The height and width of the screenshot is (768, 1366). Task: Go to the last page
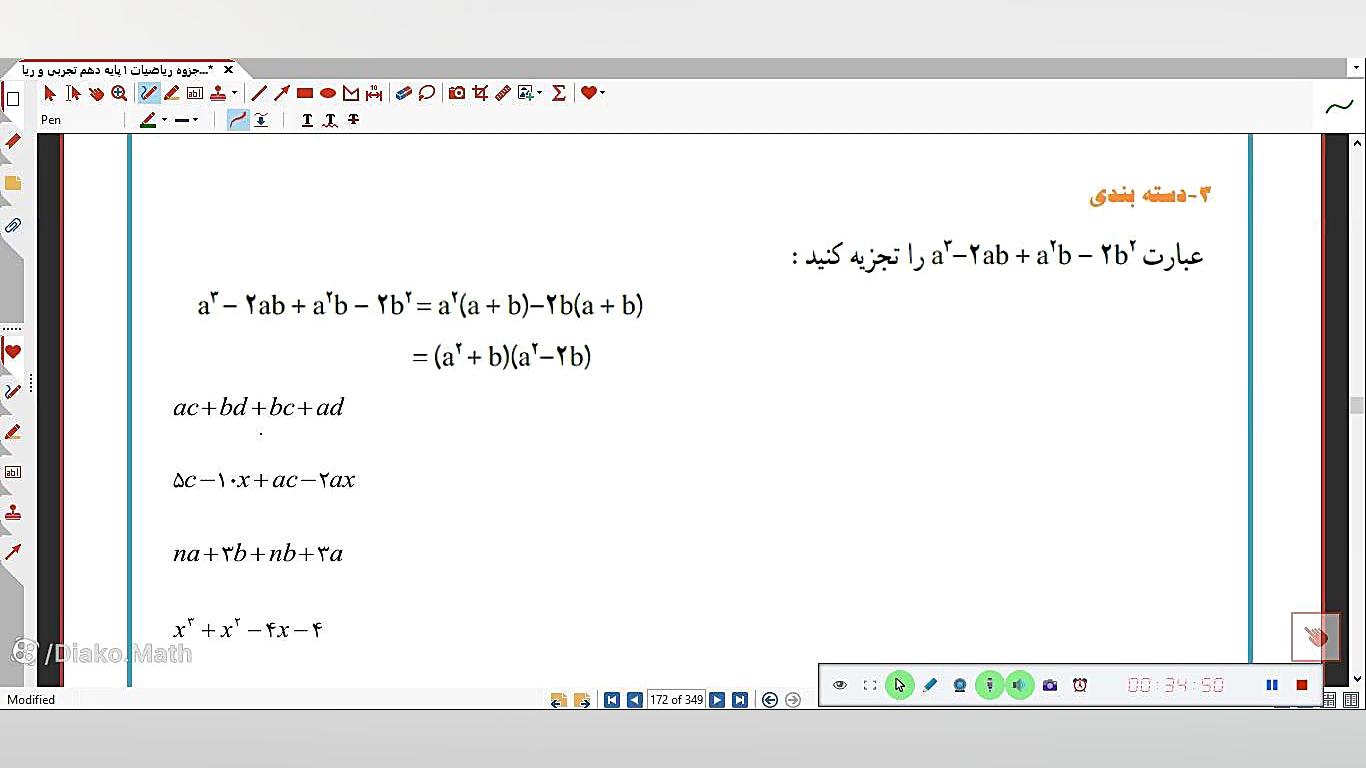click(740, 700)
